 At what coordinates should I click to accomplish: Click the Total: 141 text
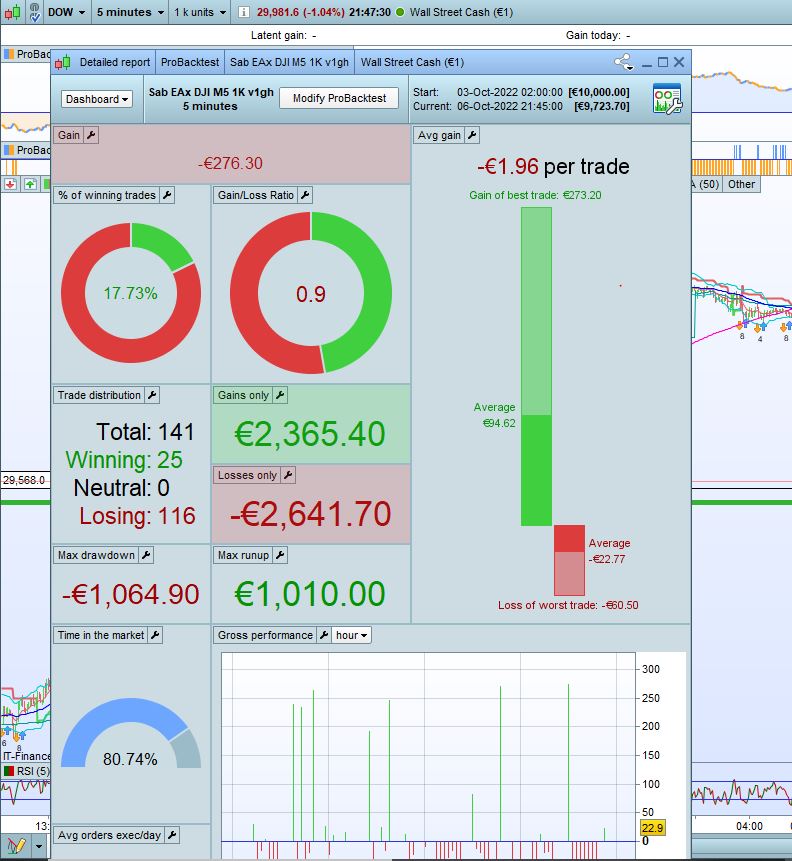[146, 432]
